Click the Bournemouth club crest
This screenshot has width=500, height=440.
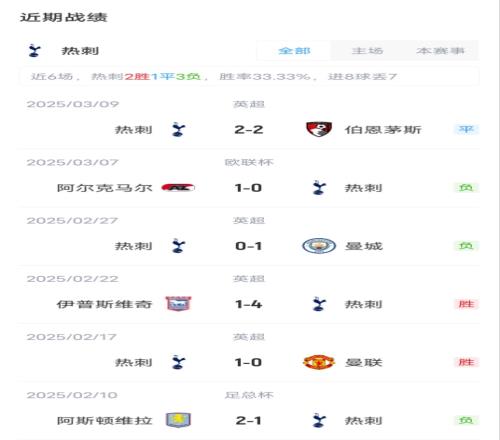pyautogui.click(x=319, y=129)
